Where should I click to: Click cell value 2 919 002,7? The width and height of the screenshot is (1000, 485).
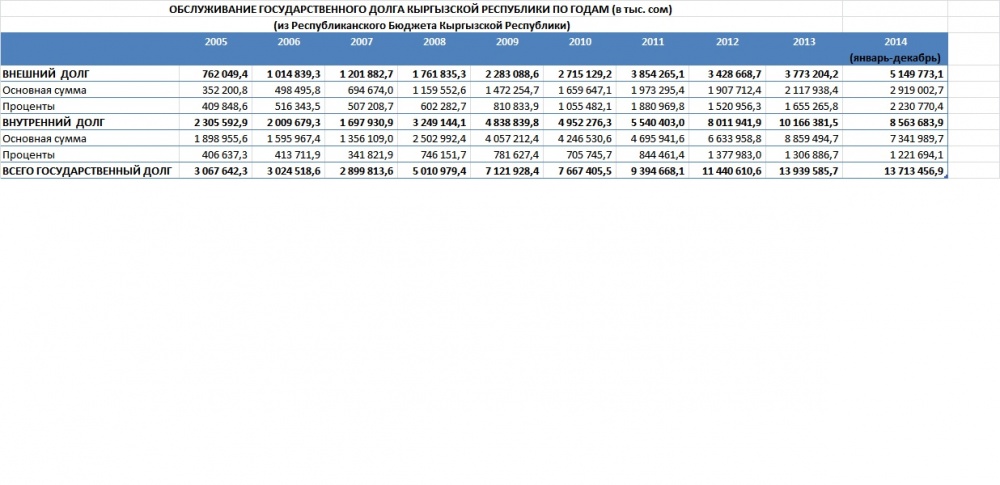[917, 90]
